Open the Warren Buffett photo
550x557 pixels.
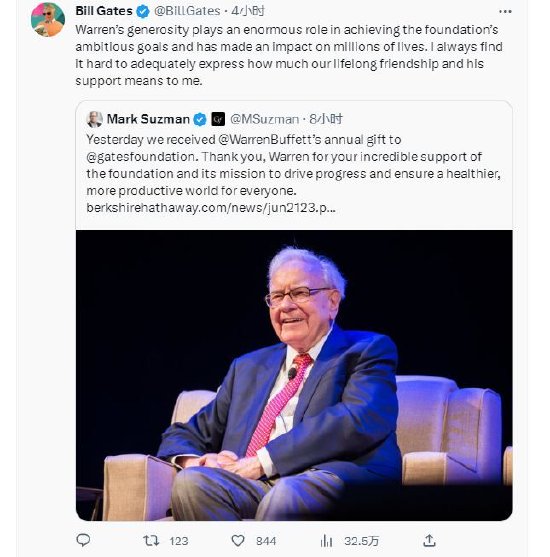point(294,375)
